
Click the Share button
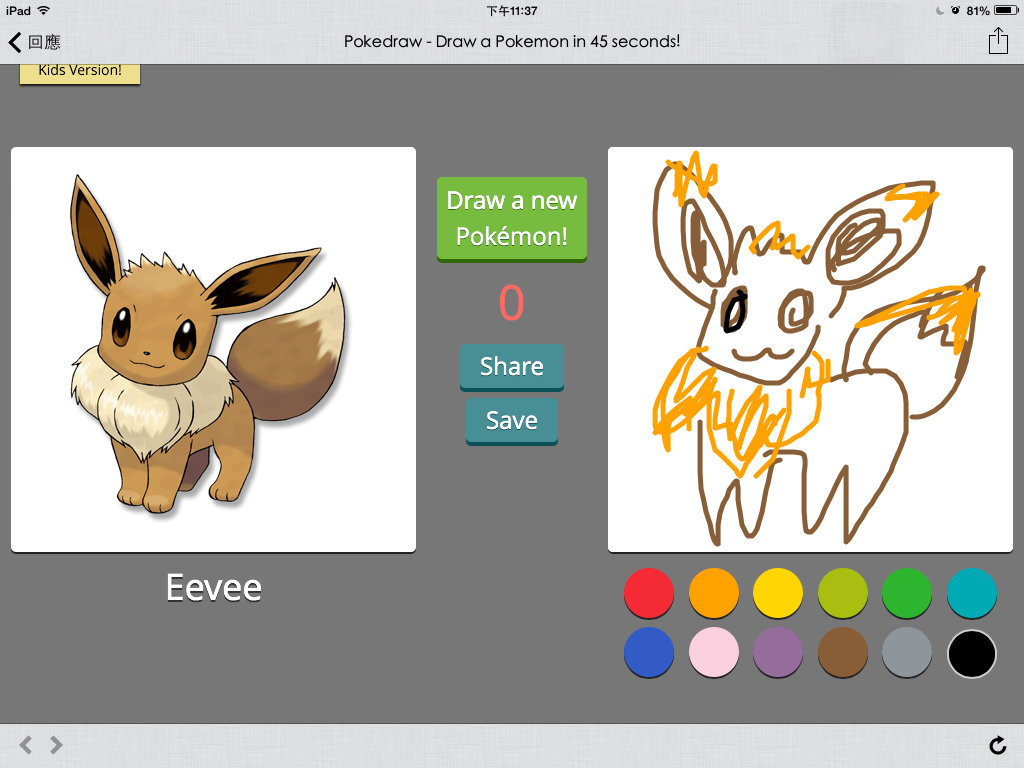coord(511,367)
